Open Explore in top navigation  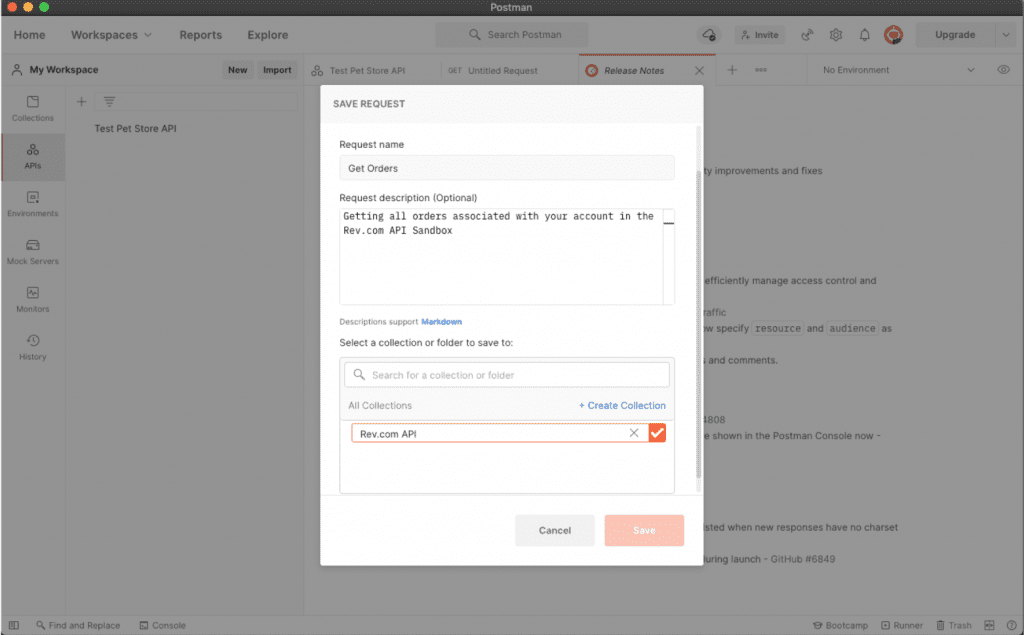pos(267,35)
